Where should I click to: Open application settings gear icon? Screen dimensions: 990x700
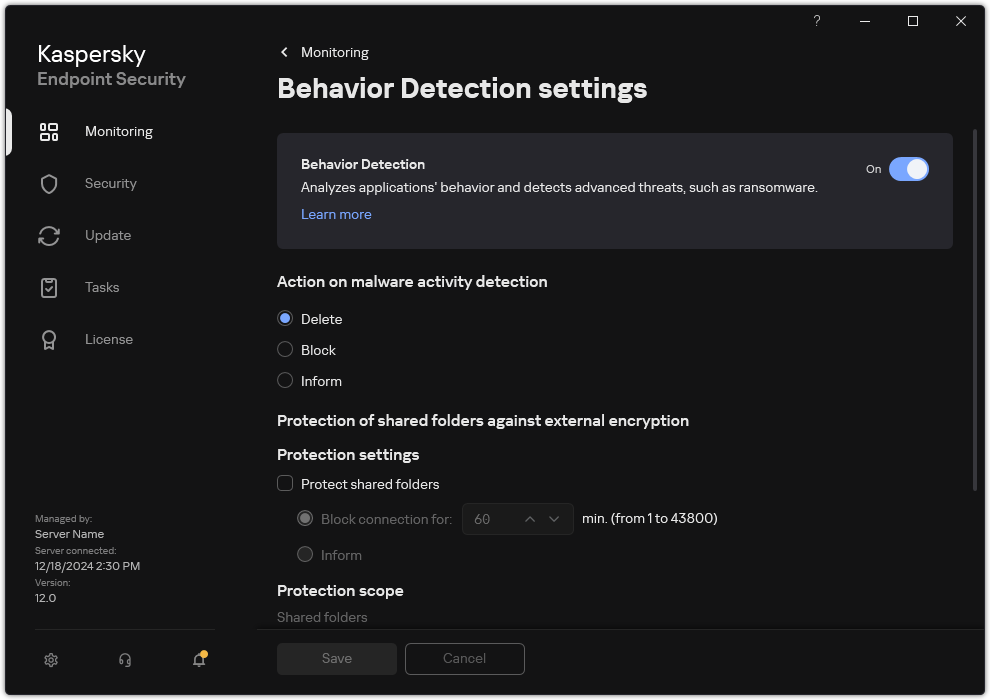pyautogui.click(x=51, y=660)
